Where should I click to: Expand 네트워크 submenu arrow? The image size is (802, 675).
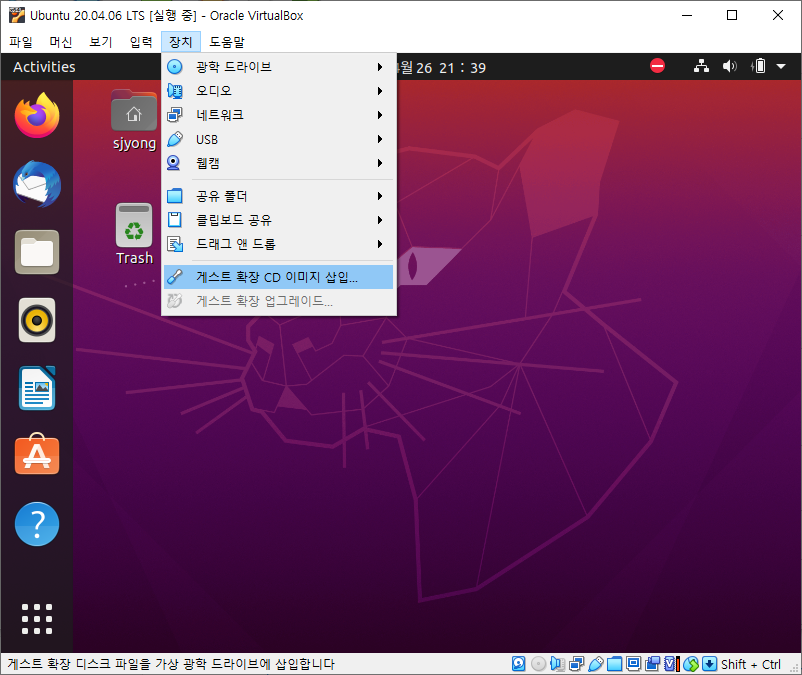coord(380,115)
